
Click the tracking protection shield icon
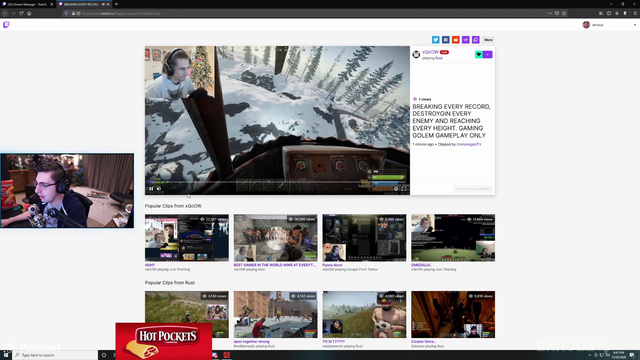(x=66, y=13)
